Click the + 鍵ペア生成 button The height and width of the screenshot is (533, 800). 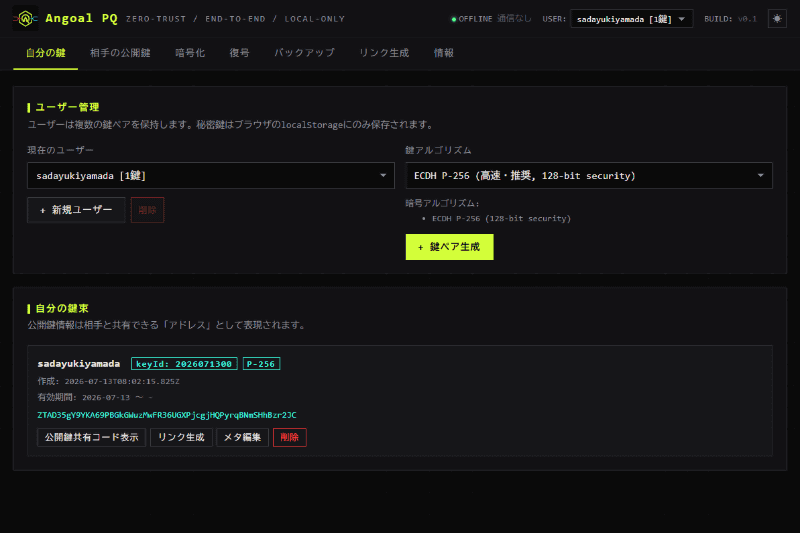(x=449, y=247)
